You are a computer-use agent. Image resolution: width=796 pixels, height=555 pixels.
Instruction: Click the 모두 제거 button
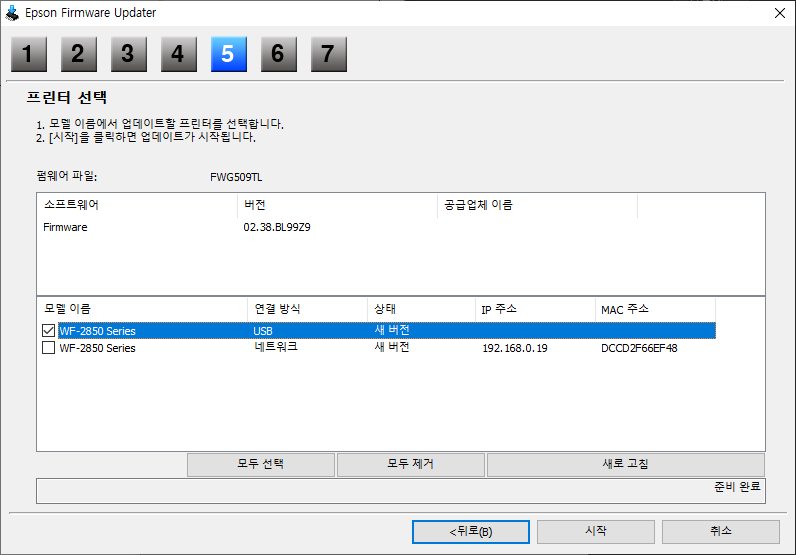(x=411, y=465)
